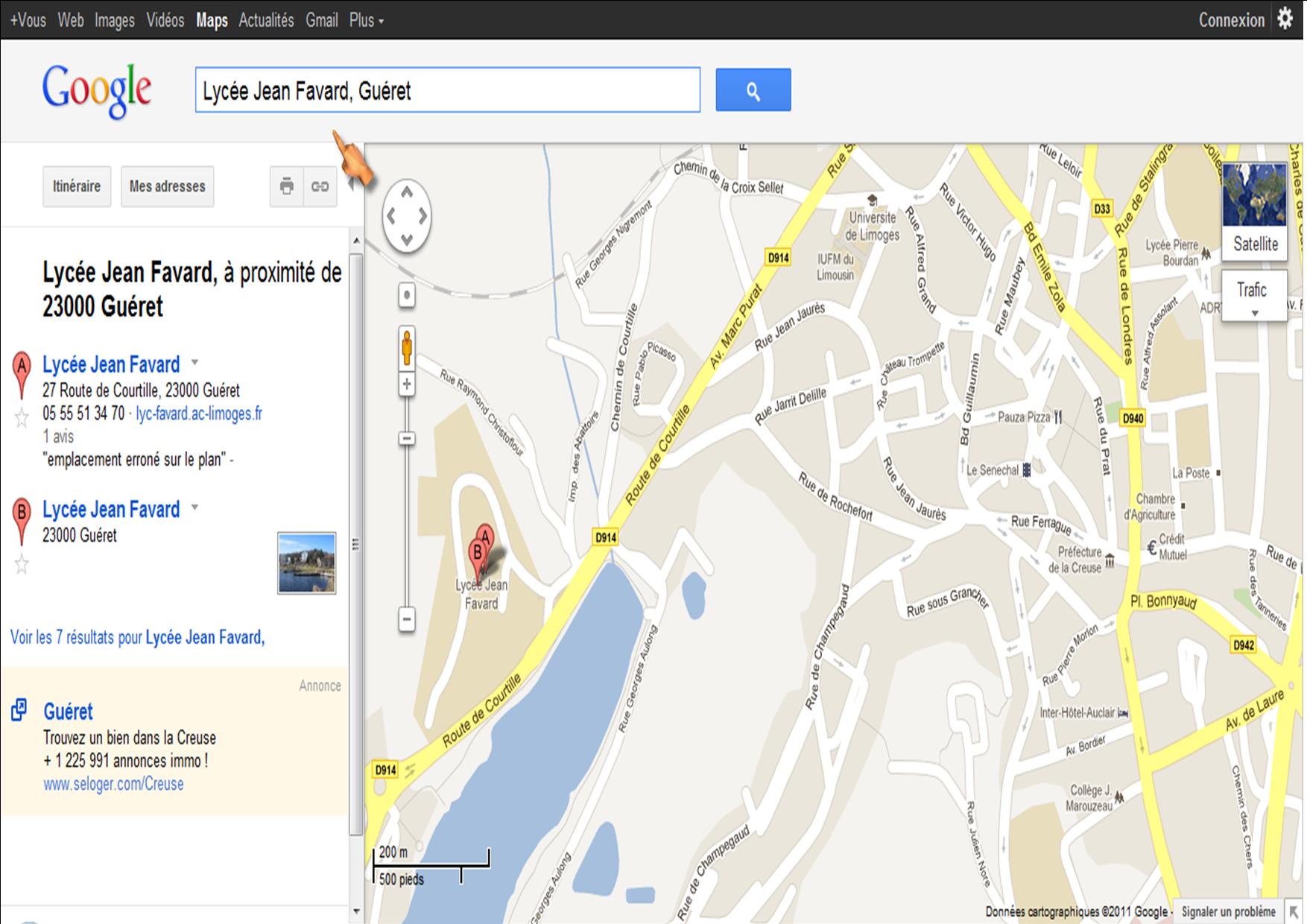This screenshot has height=924, width=1307.
Task: Click the Guéret ad icon
Action: tap(19, 710)
